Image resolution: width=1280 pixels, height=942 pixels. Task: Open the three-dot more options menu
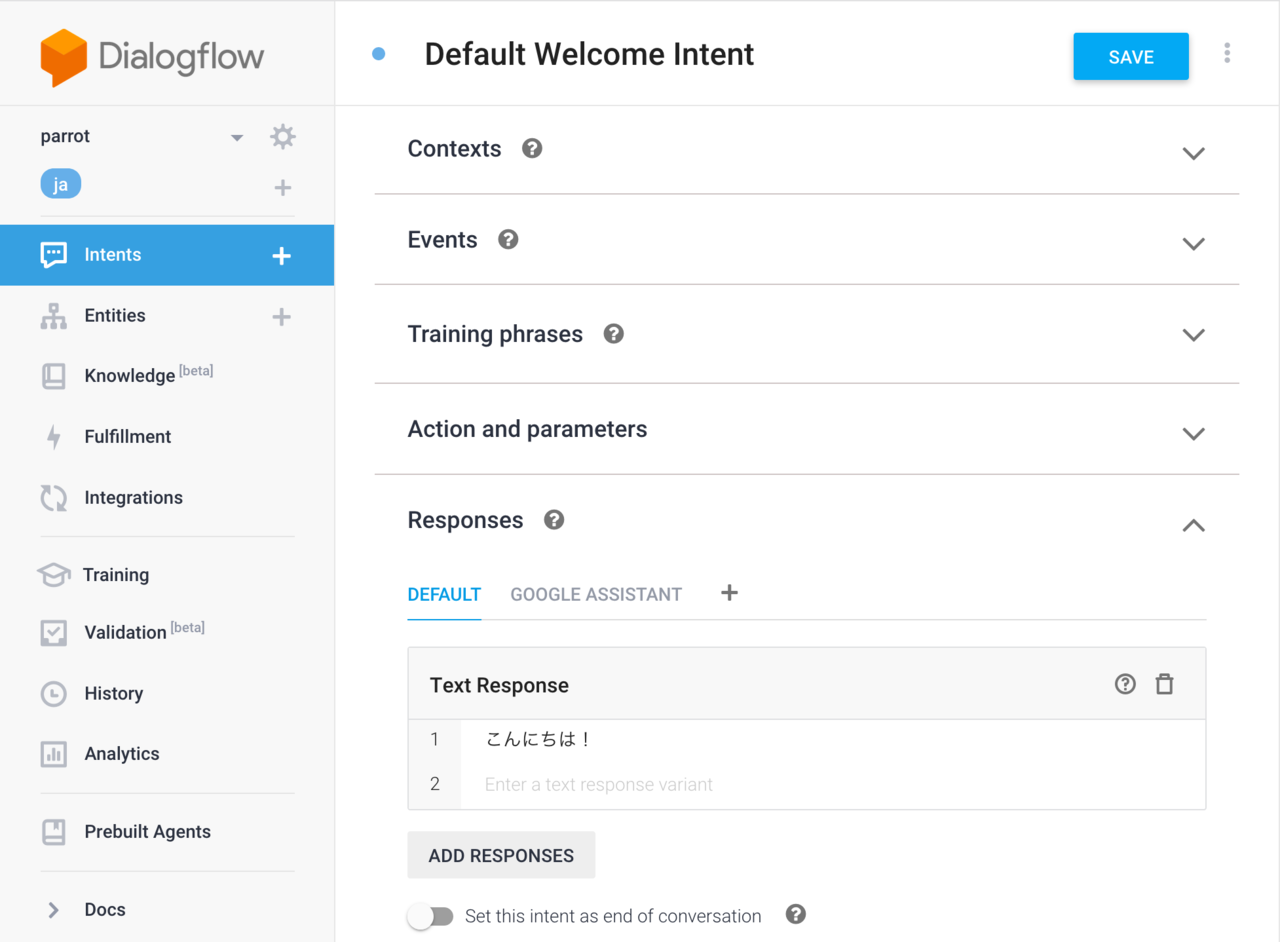(1227, 54)
